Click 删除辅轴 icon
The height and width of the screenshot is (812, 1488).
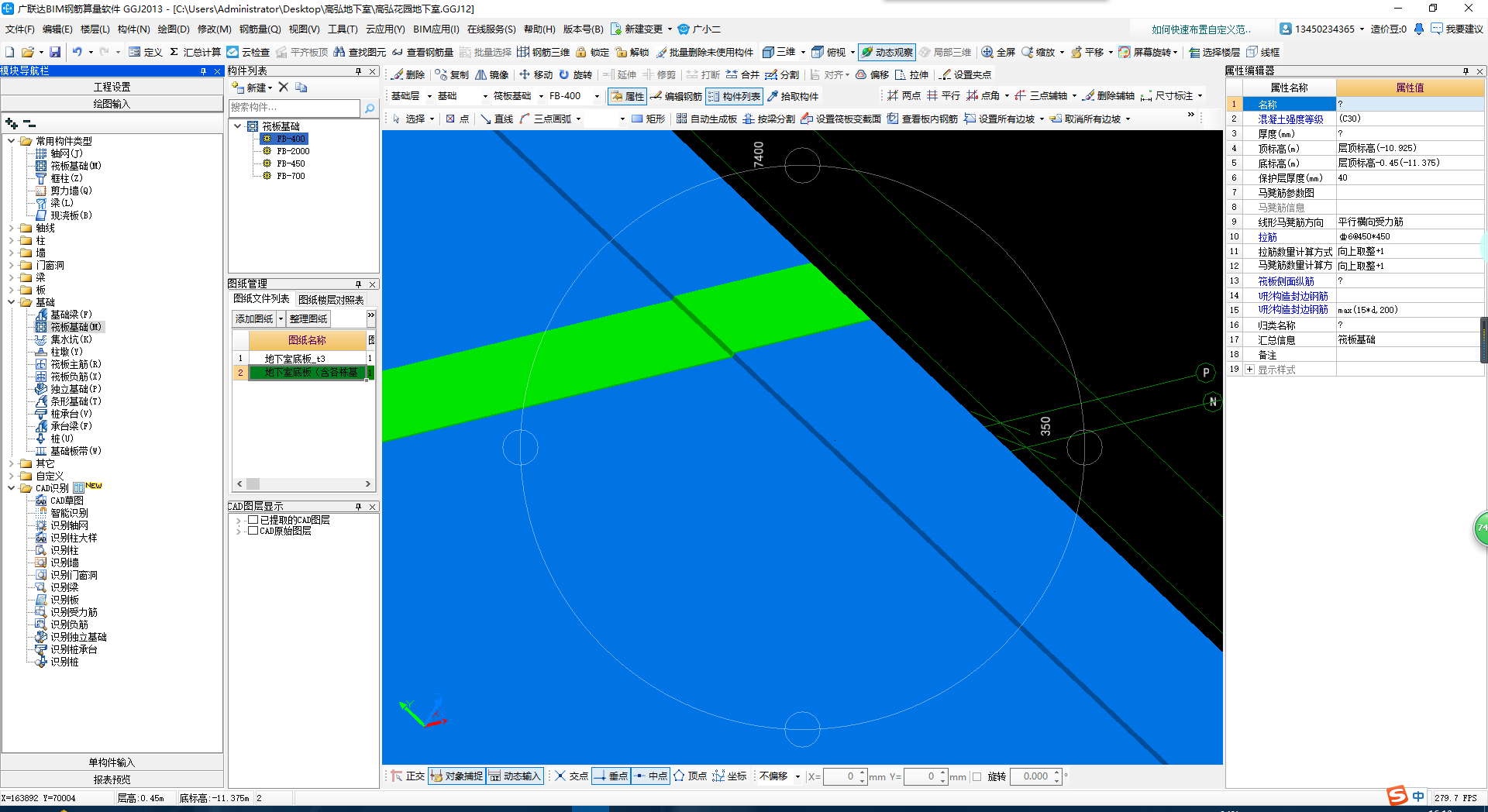point(1089,95)
